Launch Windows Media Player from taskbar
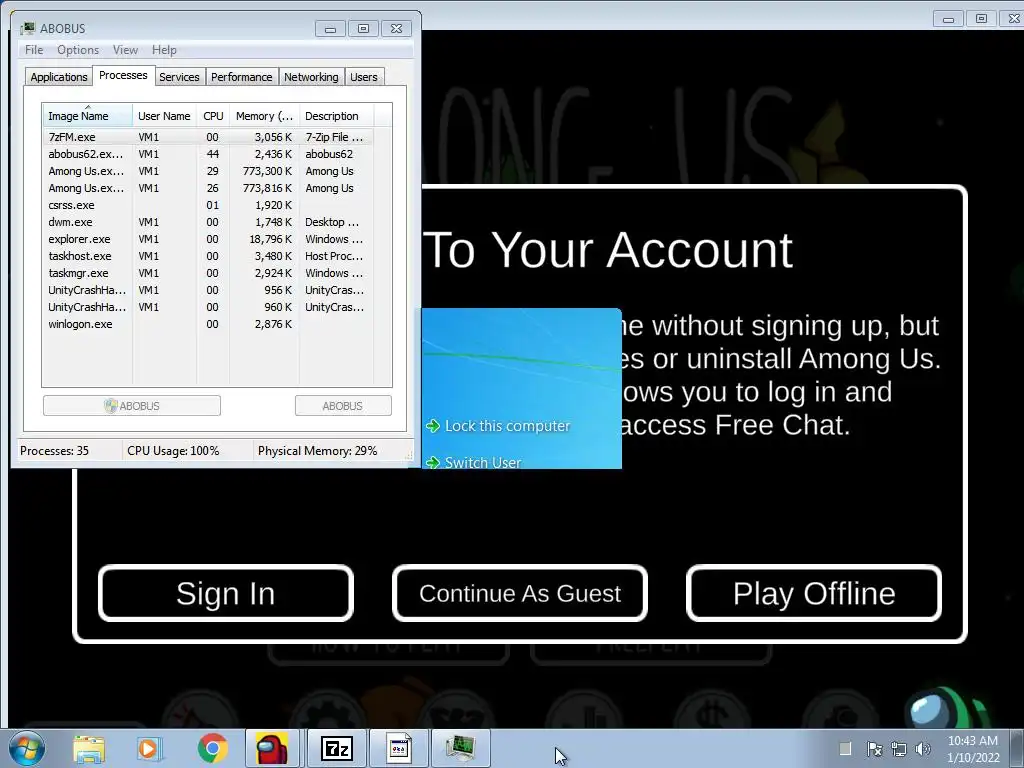Image resolution: width=1024 pixels, height=768 pixels. click(x=148, y=748)
